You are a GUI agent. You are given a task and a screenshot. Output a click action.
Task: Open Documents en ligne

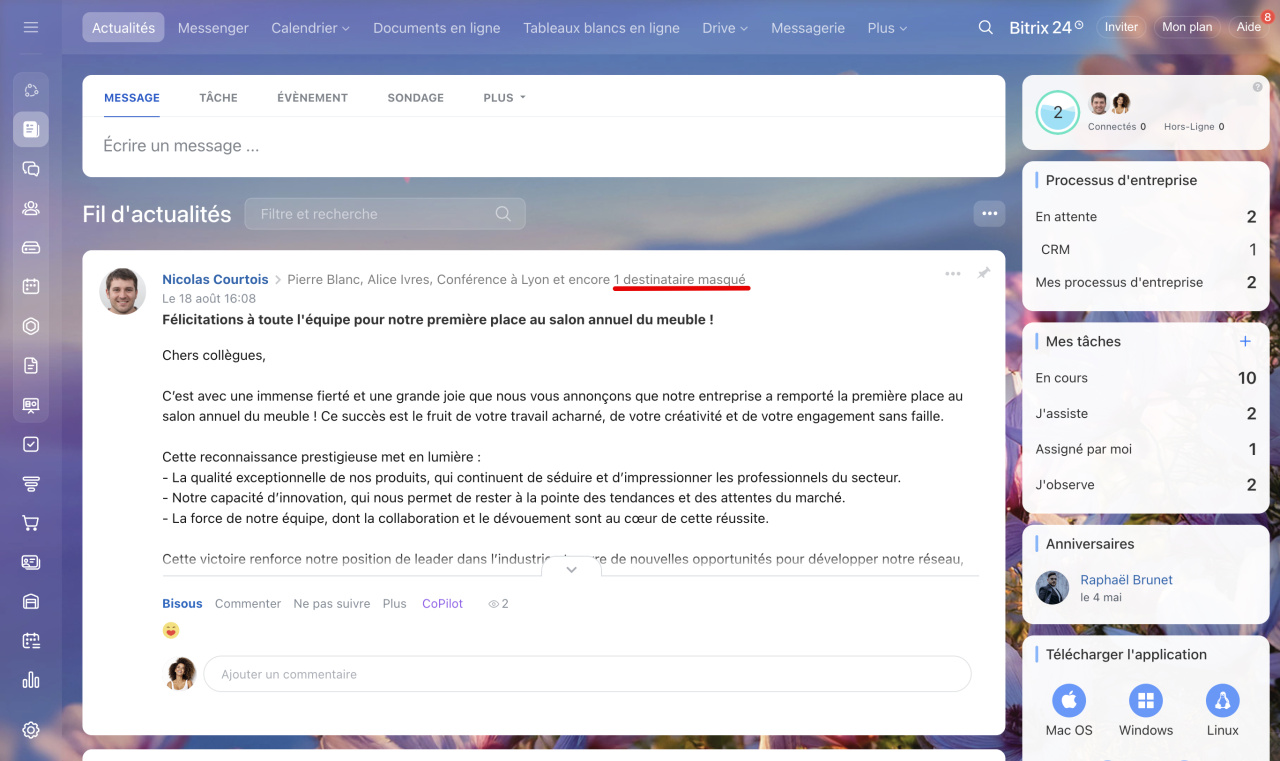point(437,28)
